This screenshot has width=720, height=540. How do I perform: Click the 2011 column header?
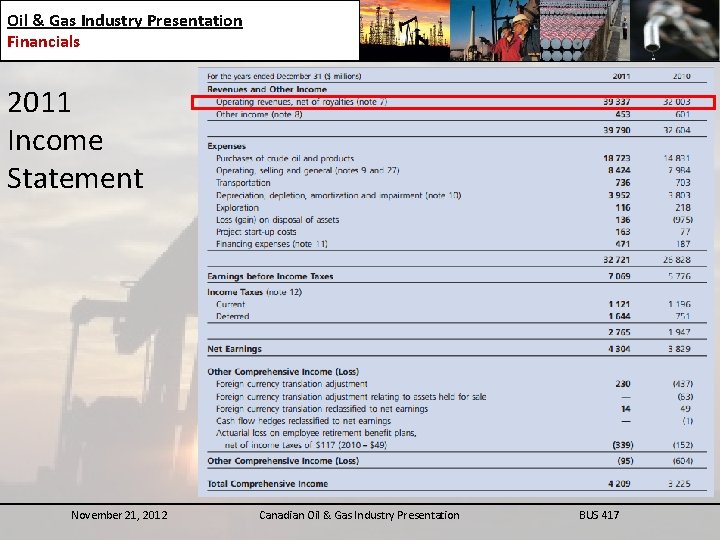(621, 76)
